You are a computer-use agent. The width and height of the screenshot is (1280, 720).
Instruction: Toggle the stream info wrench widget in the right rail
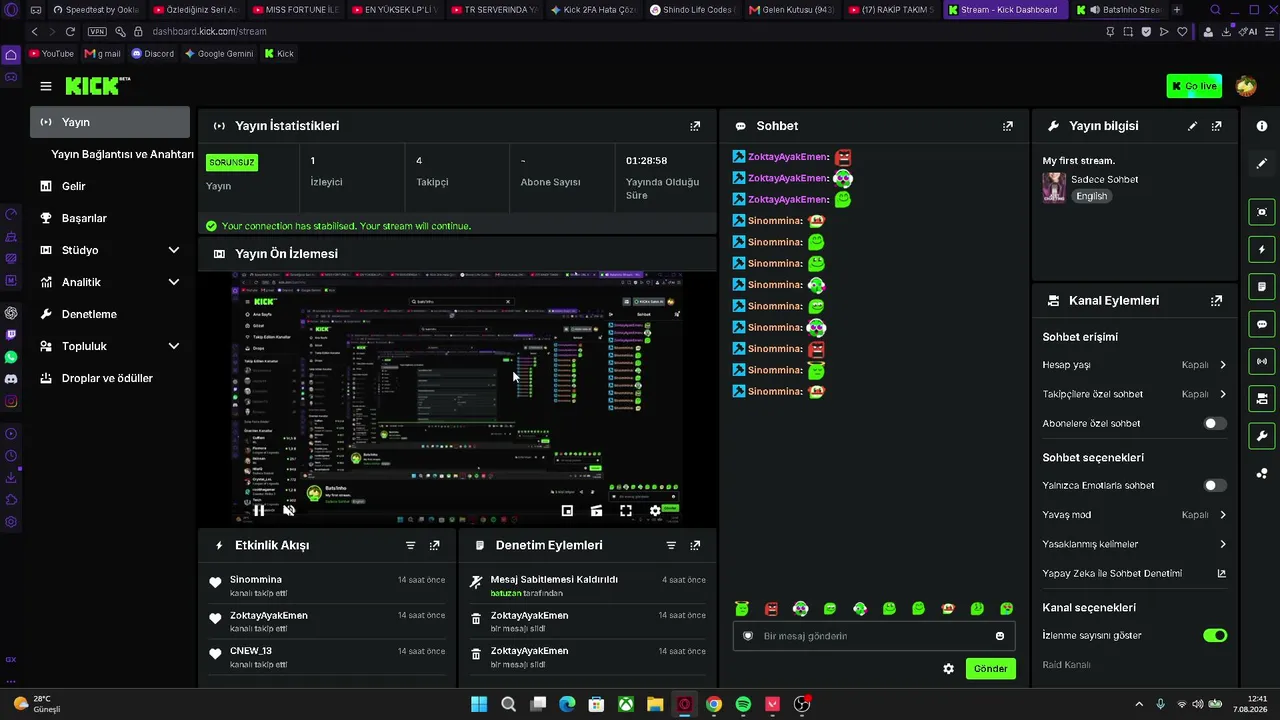pos(1262,436)
